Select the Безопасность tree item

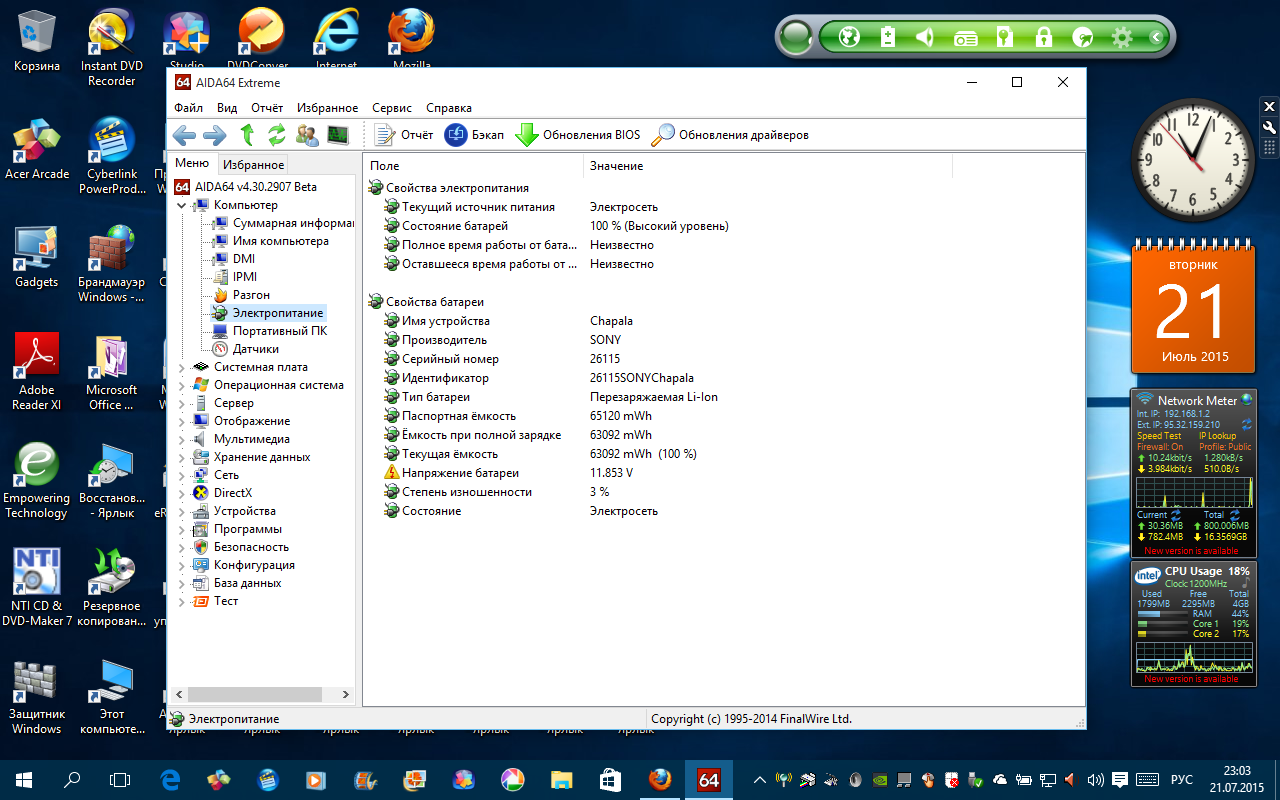(x=241, y=547)
